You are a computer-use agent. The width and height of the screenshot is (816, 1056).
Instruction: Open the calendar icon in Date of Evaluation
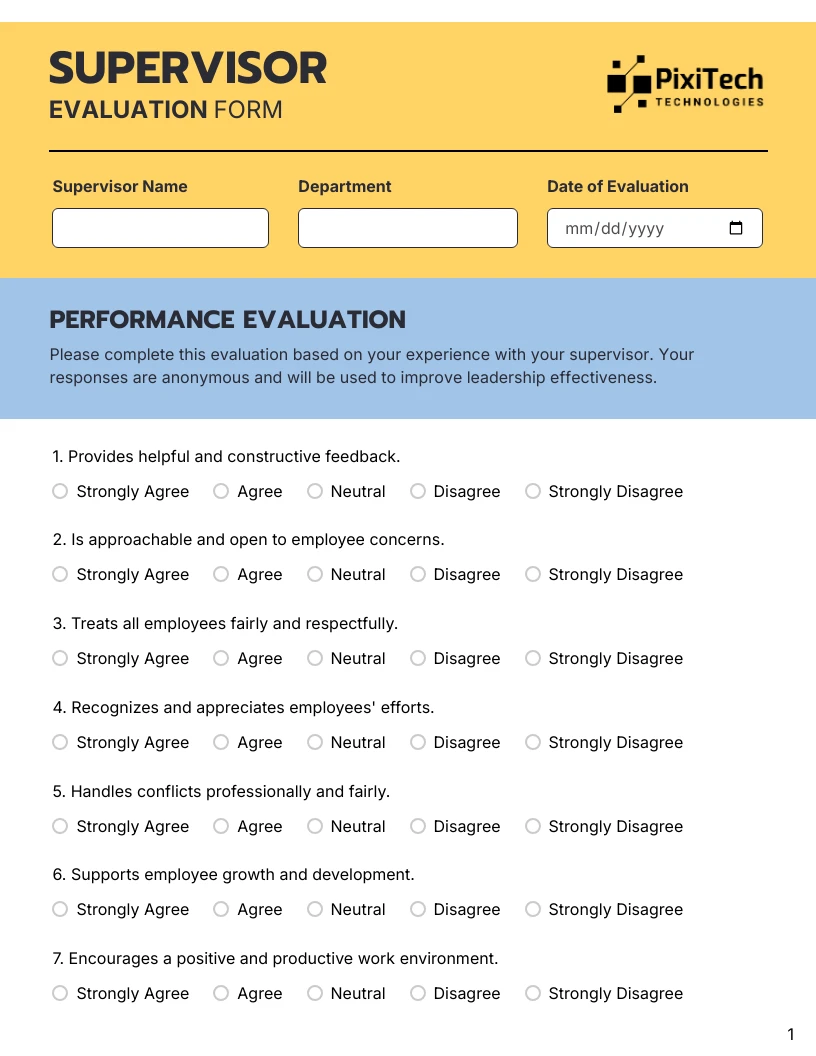(x=736, y=228)
